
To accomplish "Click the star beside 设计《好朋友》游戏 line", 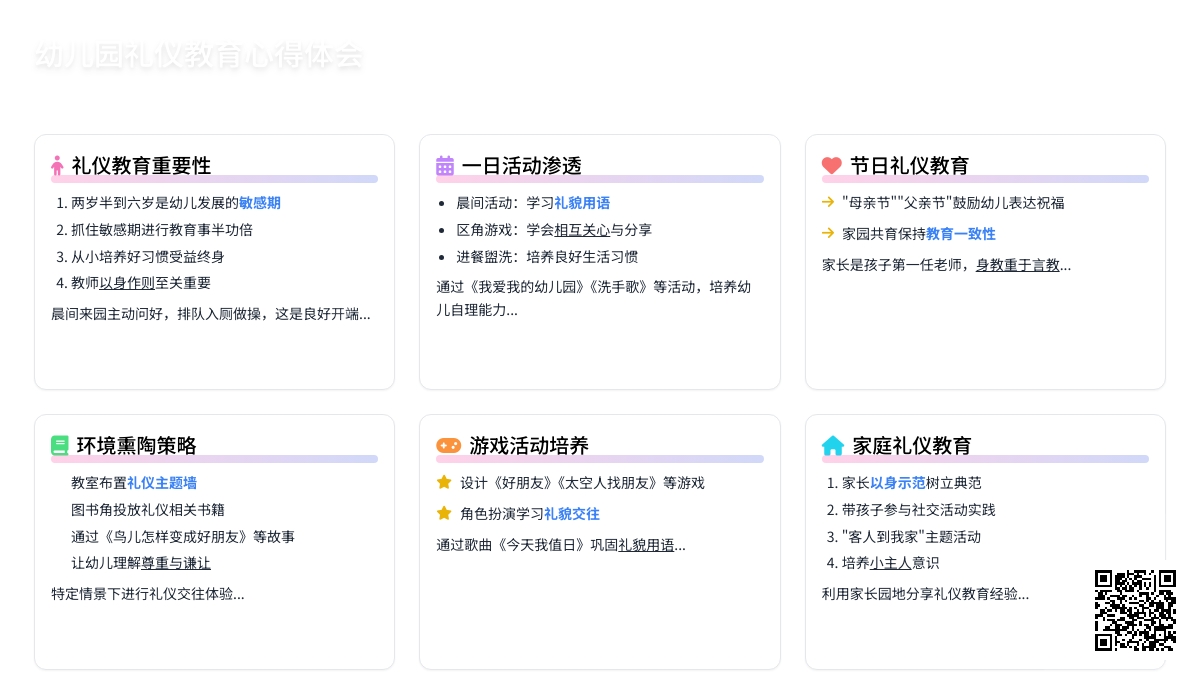I will click(x=444, y=482).
